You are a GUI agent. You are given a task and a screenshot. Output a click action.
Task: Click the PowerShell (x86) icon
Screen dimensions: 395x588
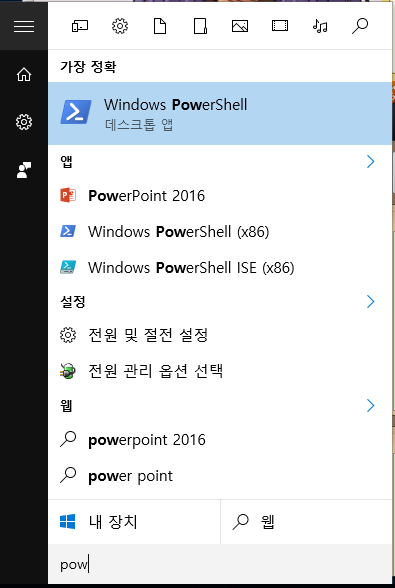click(68, 231)
